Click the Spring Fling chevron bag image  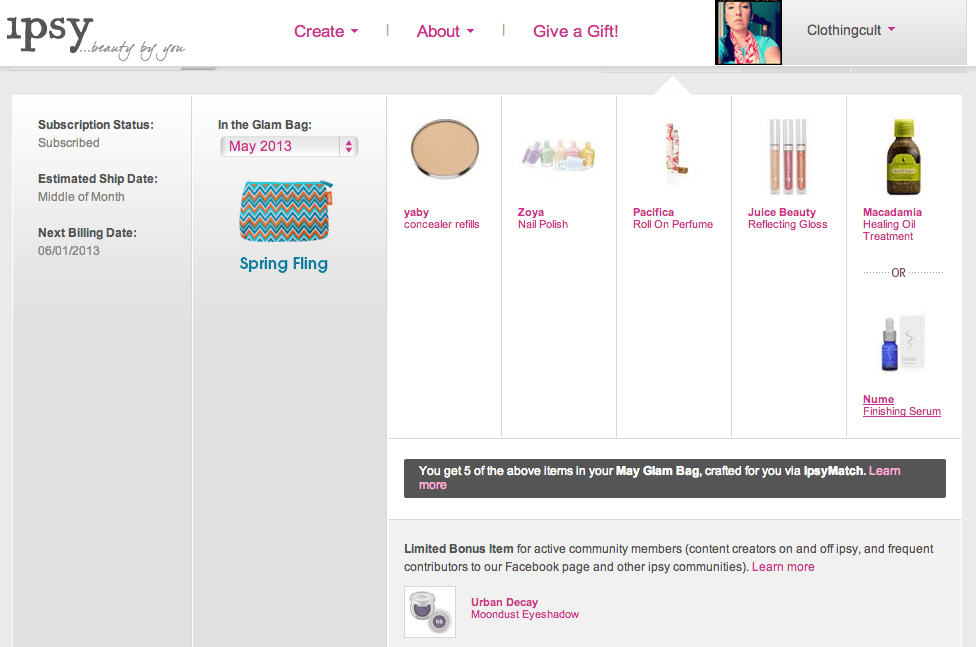tap(284, 211)
